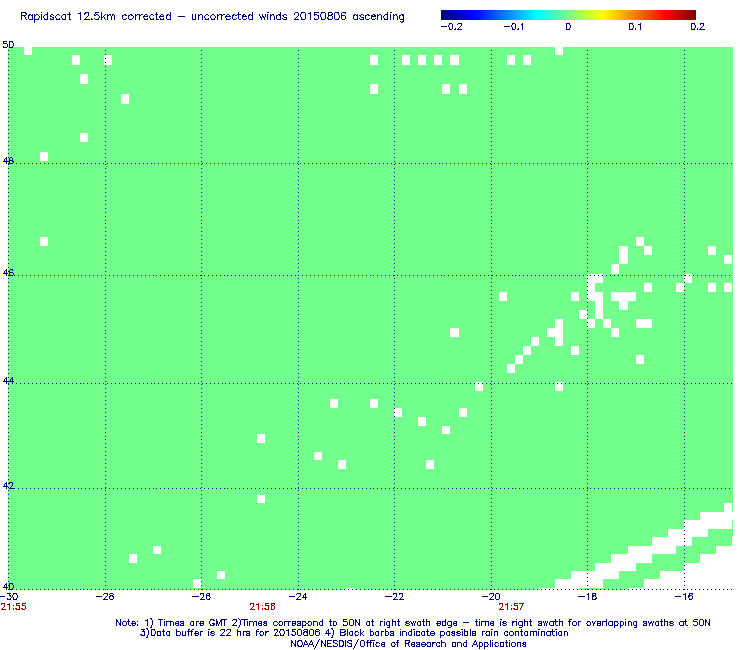Click the longitude label -20
The width and height of the screenshot is (740, 650).
[491, 597]
